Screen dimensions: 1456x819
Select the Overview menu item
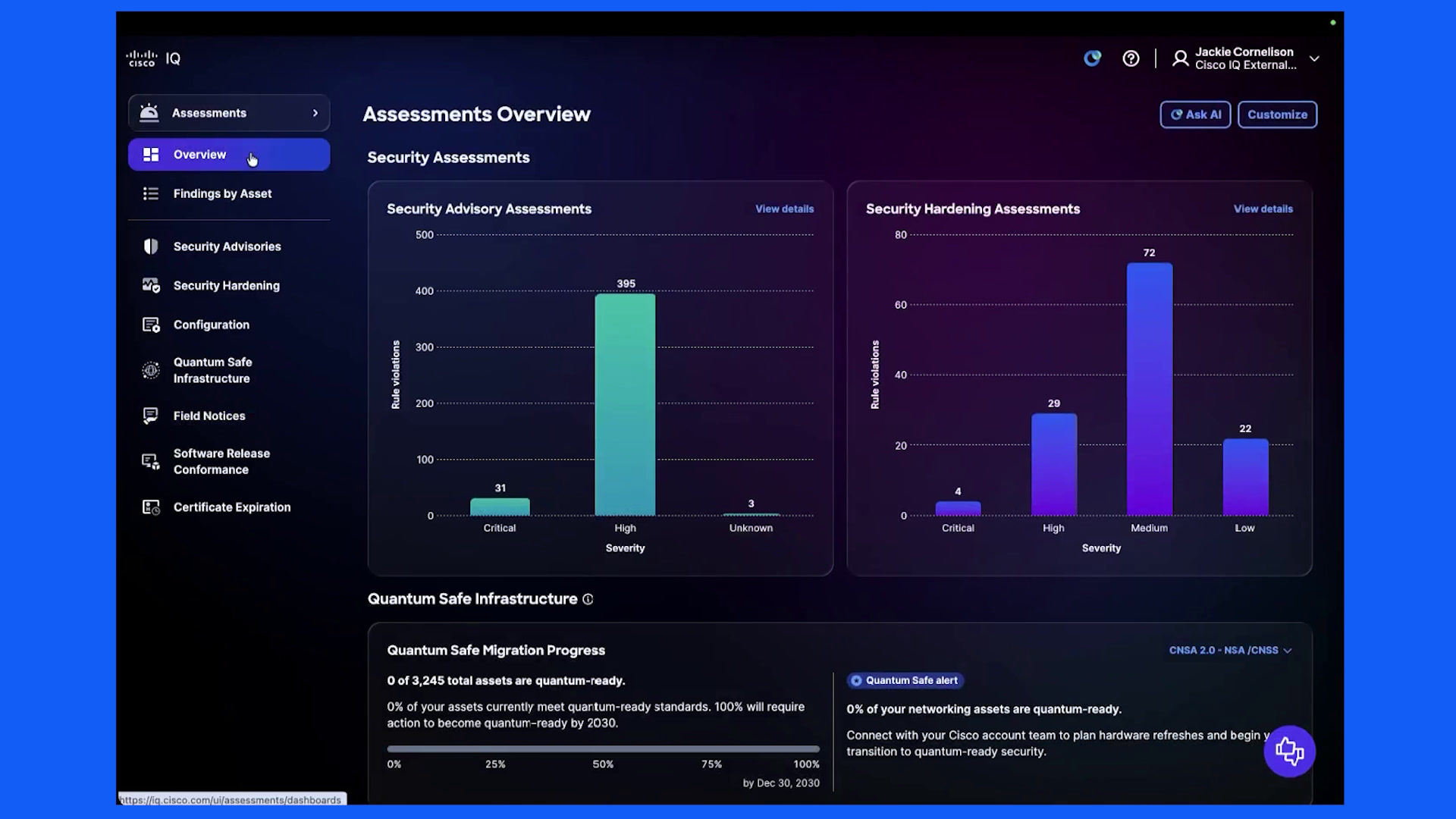[x=229, y=154]
